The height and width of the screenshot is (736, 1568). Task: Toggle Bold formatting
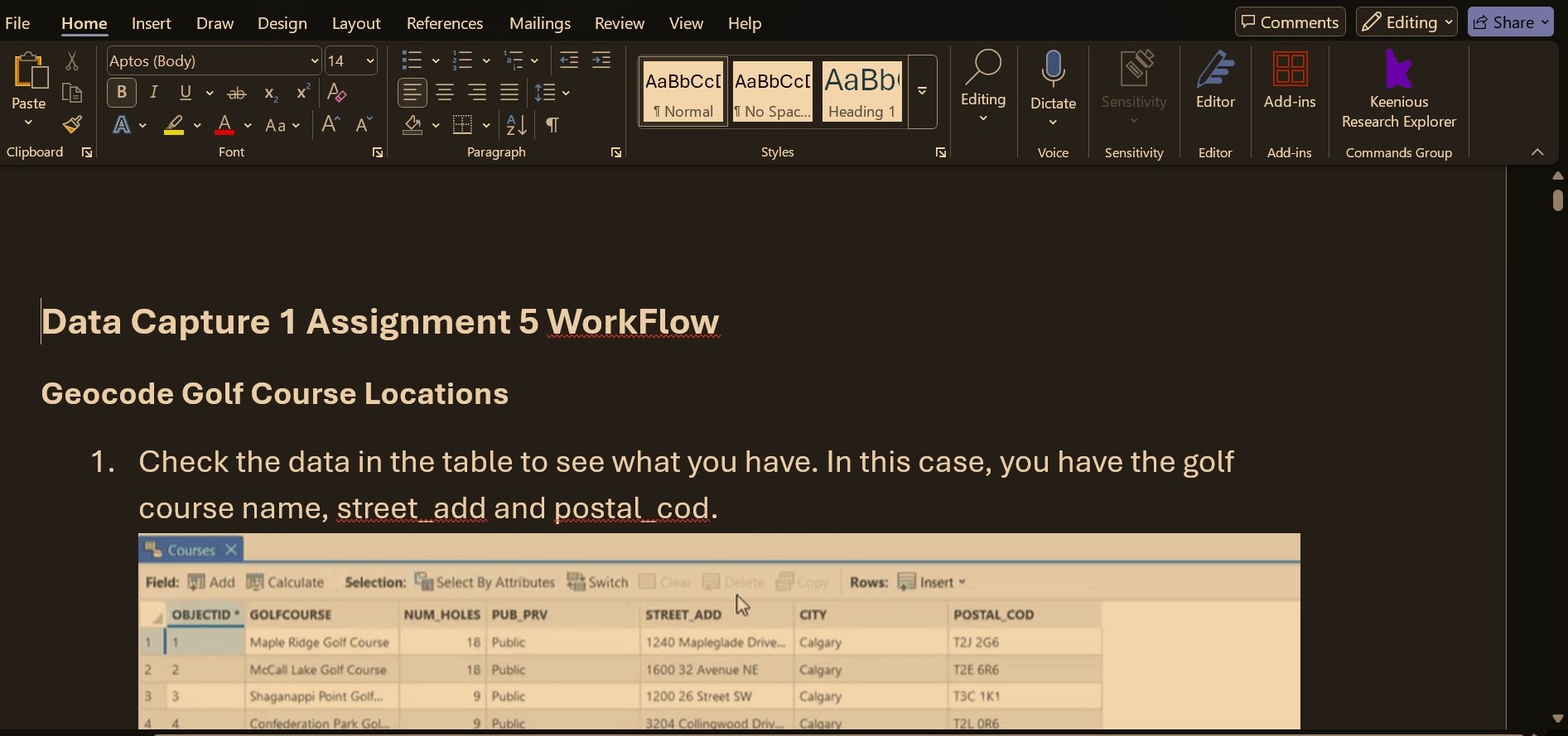click(122, 93)
